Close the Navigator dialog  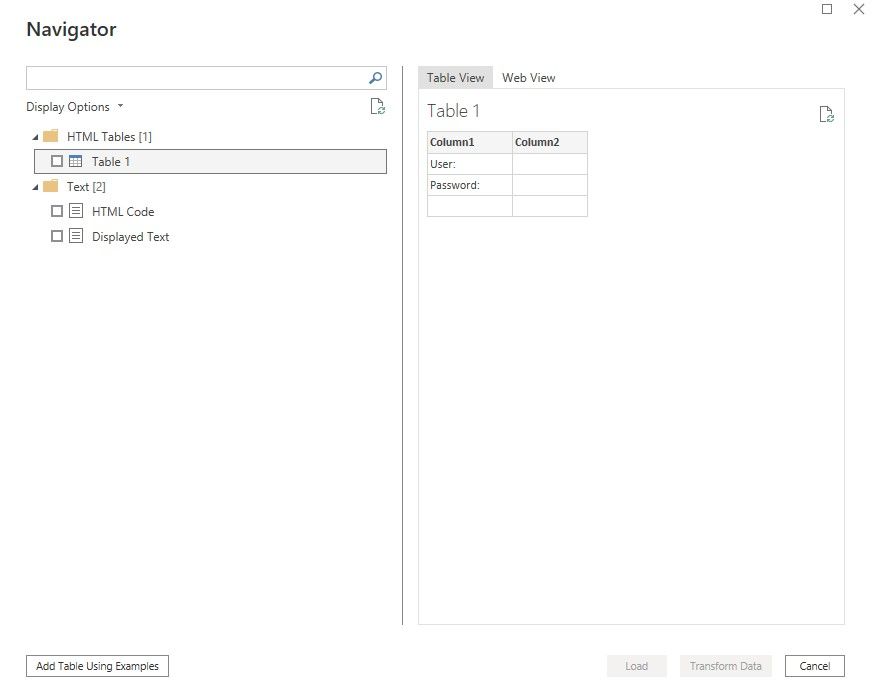[859, 9]
